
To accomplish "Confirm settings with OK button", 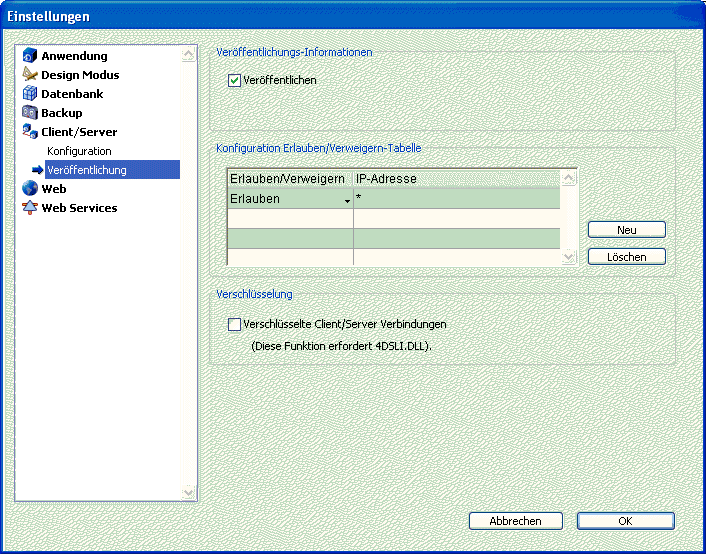I will click(x=625, y=521).
